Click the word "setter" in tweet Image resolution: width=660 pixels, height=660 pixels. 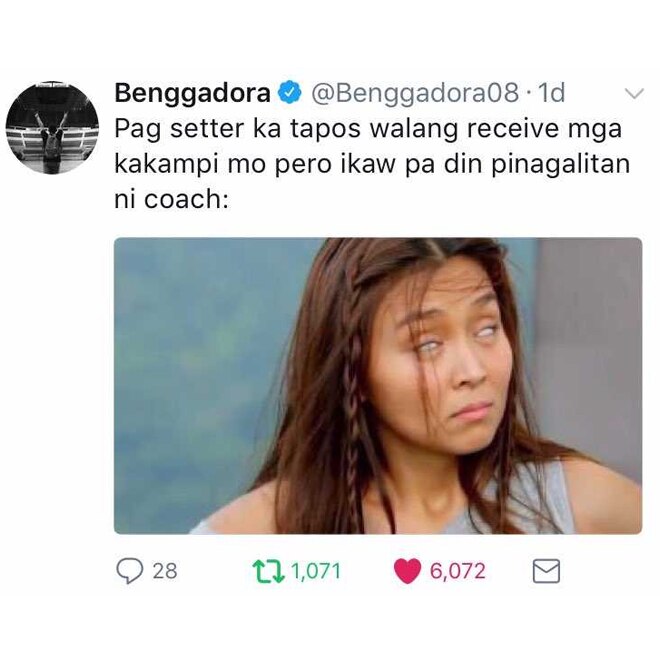(x=207, y=128)
